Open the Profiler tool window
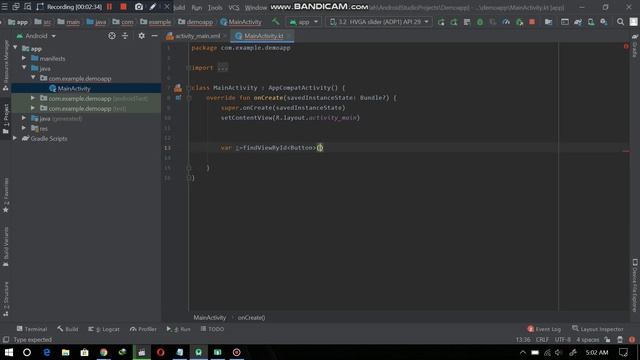 143,329
